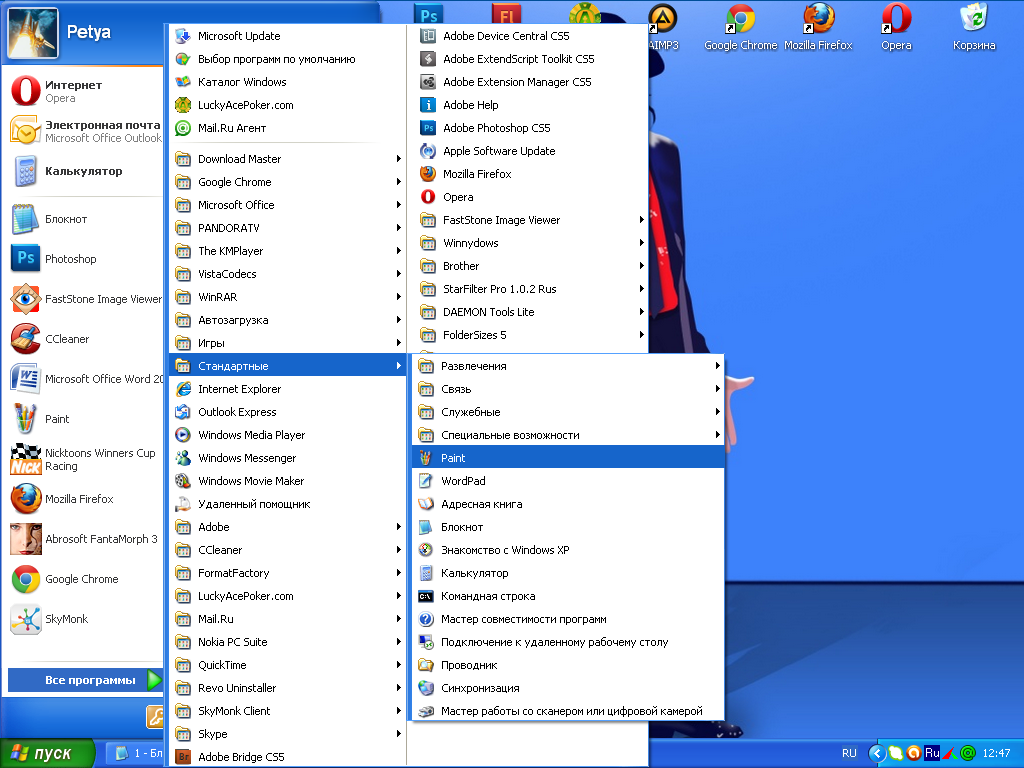Click the Nicktoons Winners Cup Racing icon

25,460
